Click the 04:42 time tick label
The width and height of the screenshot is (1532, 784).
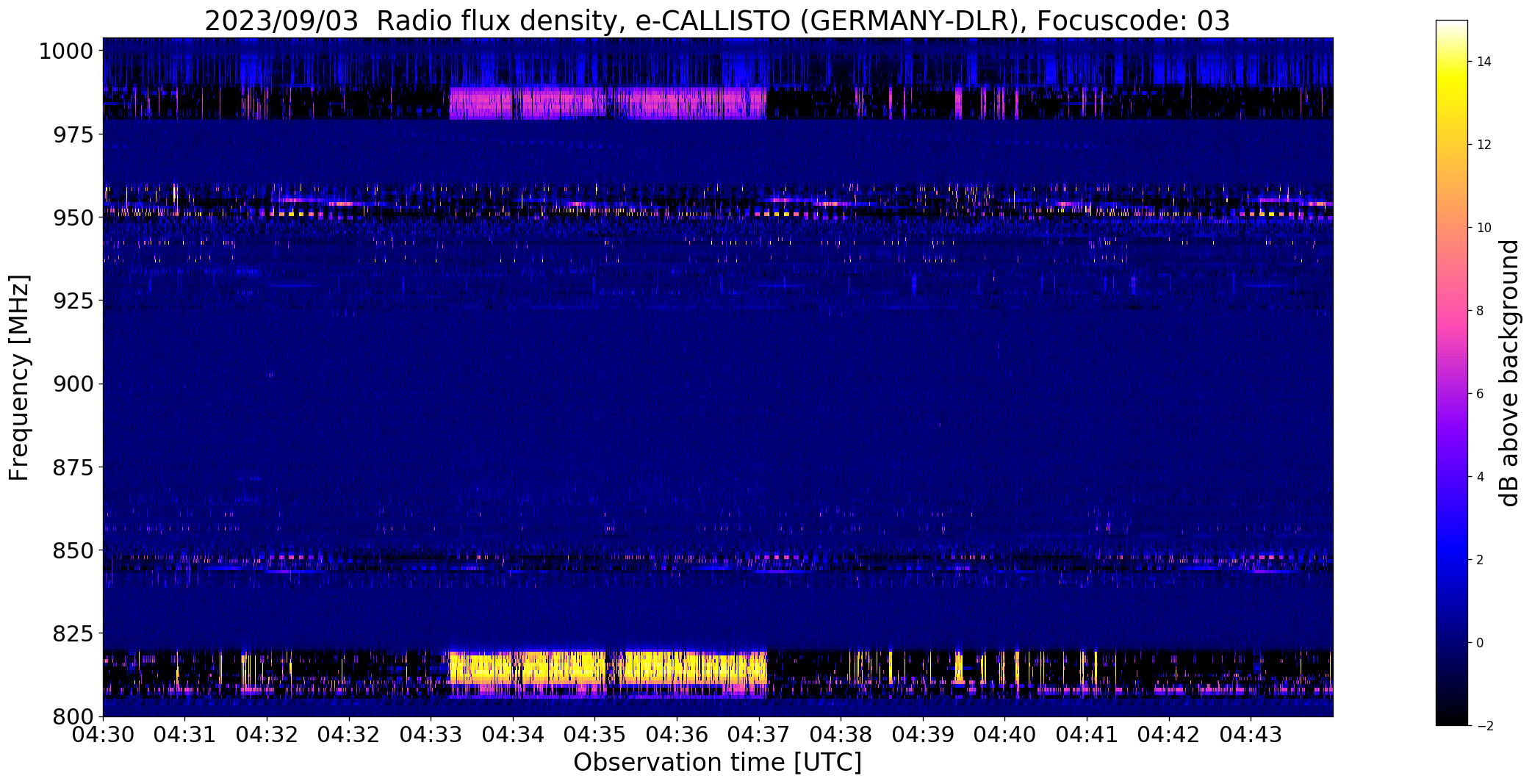[1169, 735]
